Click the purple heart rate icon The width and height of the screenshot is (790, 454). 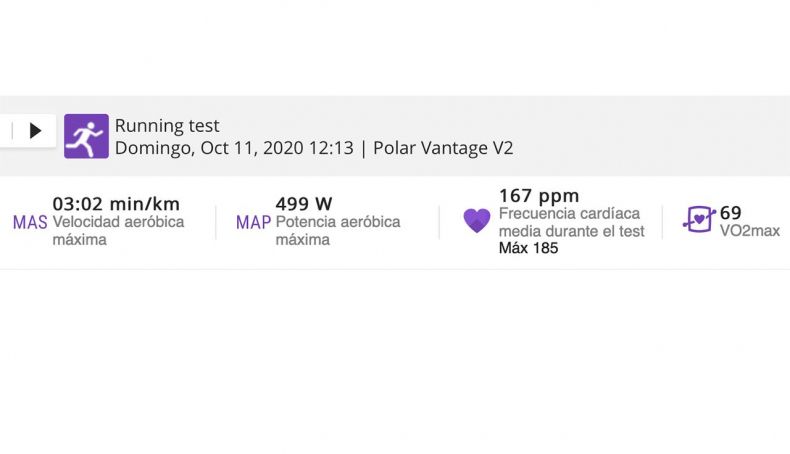477,221
